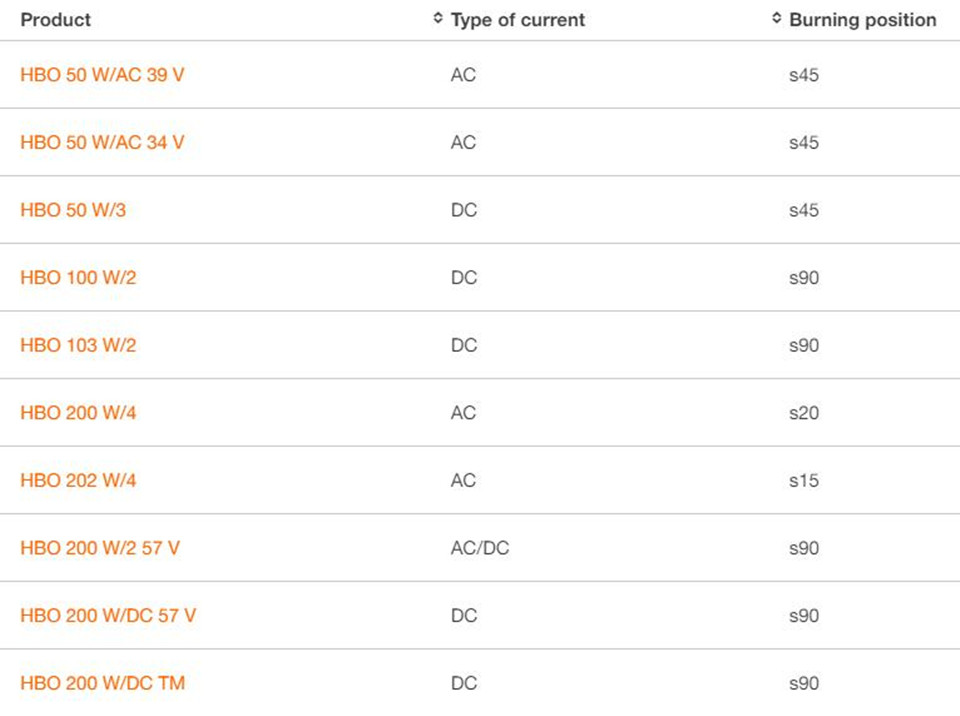Open the HBO 200 W/2 57 V link
The width and height of the screenshot is (960, 716).
100,548
